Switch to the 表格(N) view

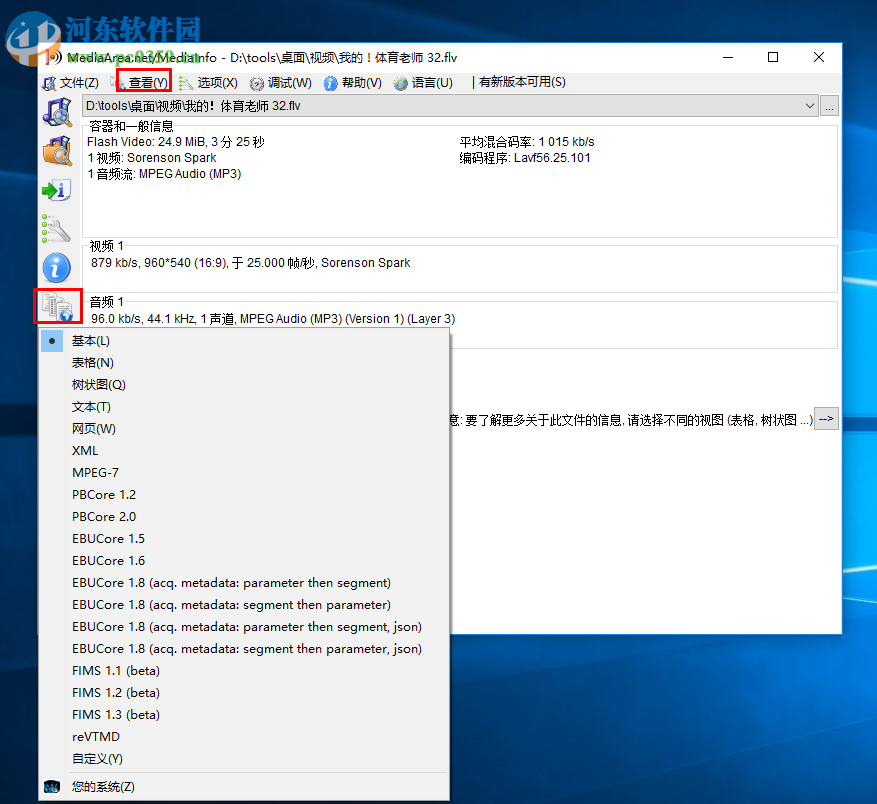pyautogui.click(x=93, y=362)
